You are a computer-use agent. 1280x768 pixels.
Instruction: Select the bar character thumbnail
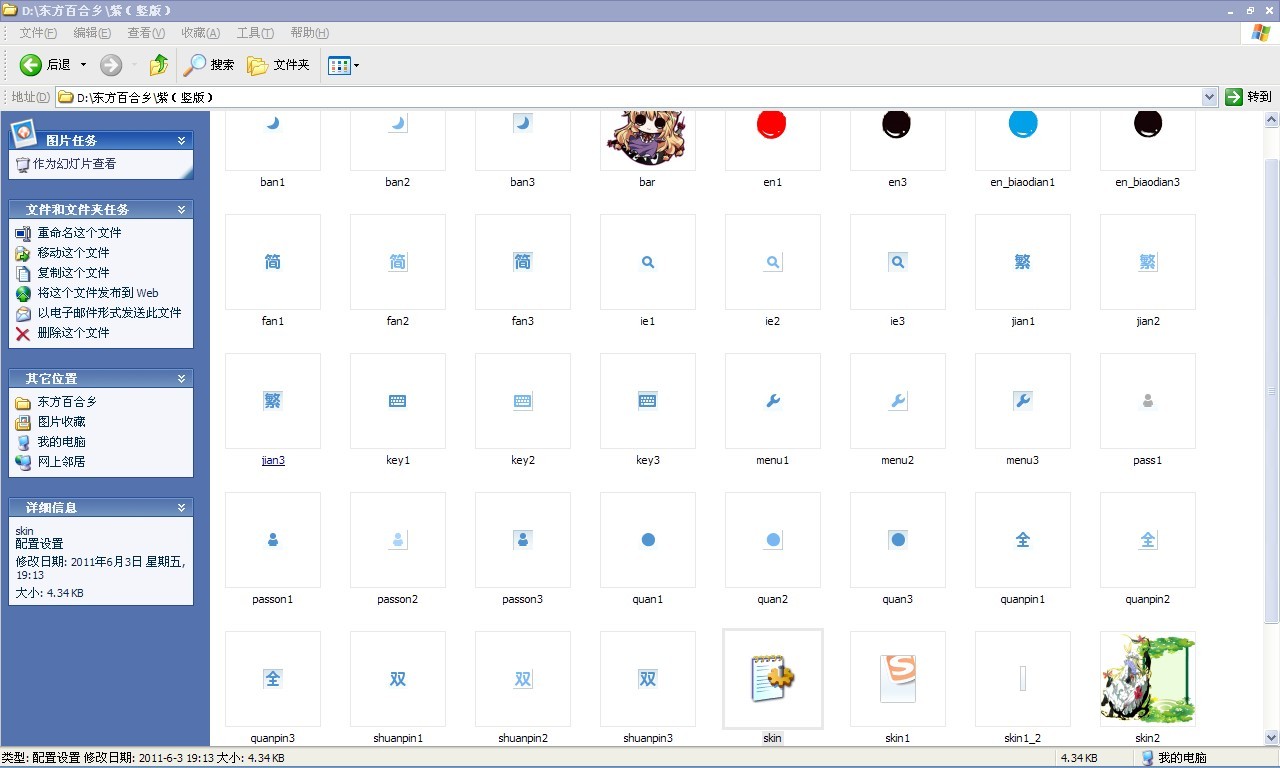(x=647, y=137)
